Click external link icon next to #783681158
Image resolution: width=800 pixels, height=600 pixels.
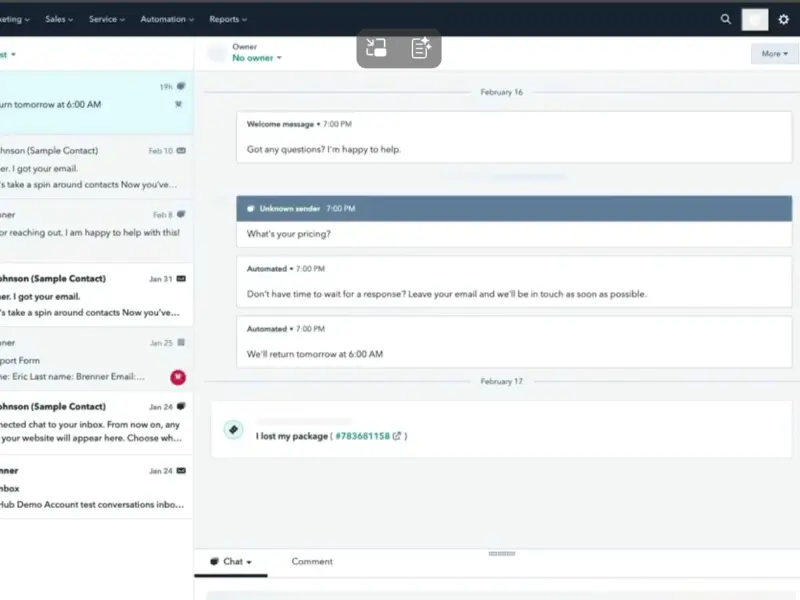[x=397, y=436]
